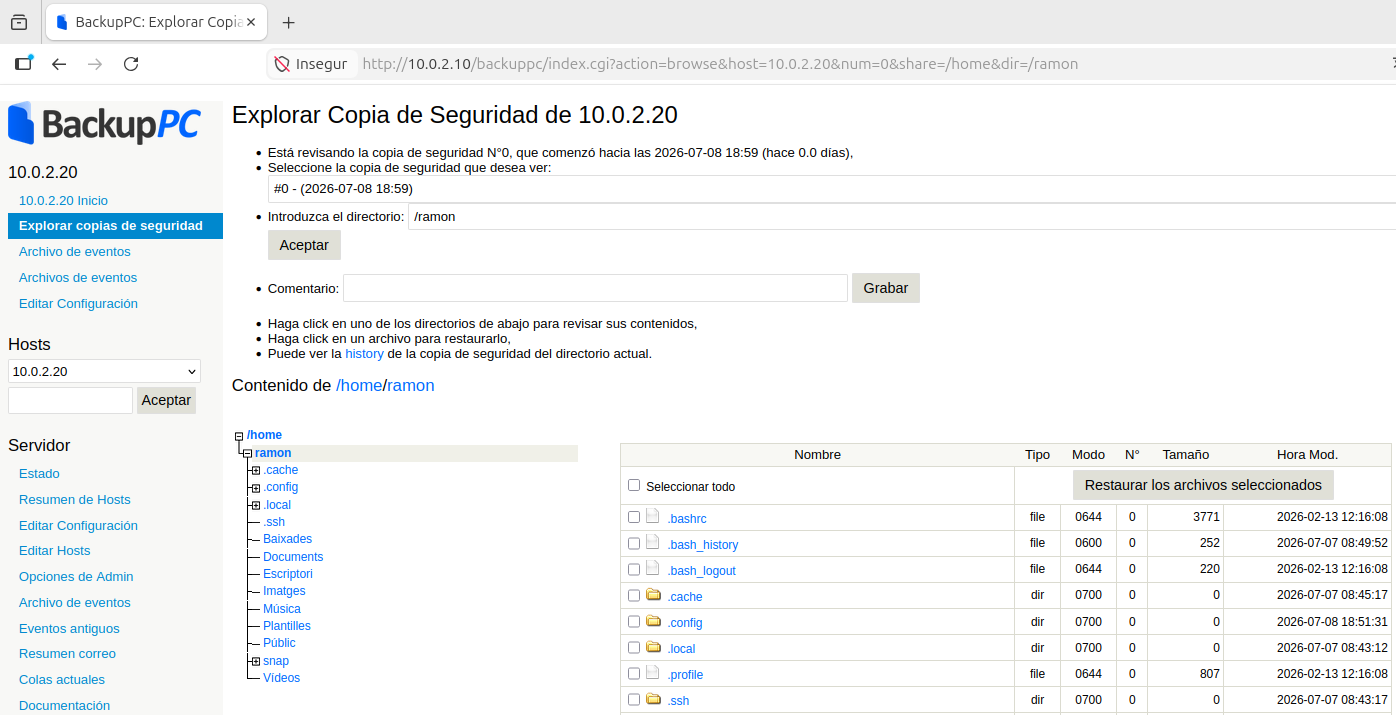
Task: Click the .bashrc file icon
Action: 653,517
